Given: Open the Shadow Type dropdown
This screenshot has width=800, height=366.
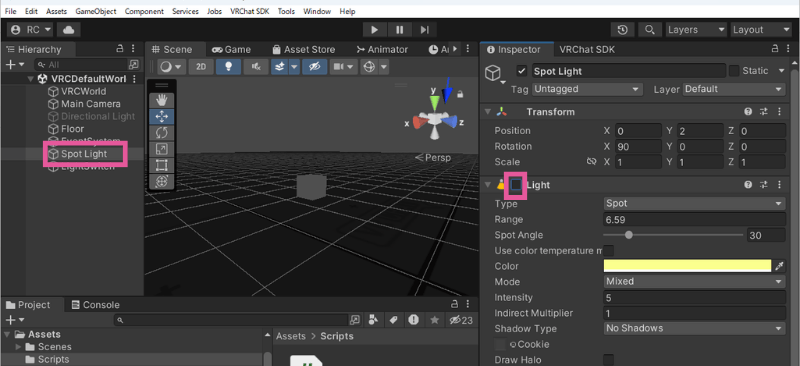Looking at the screenshot, I should click(694, 328).
